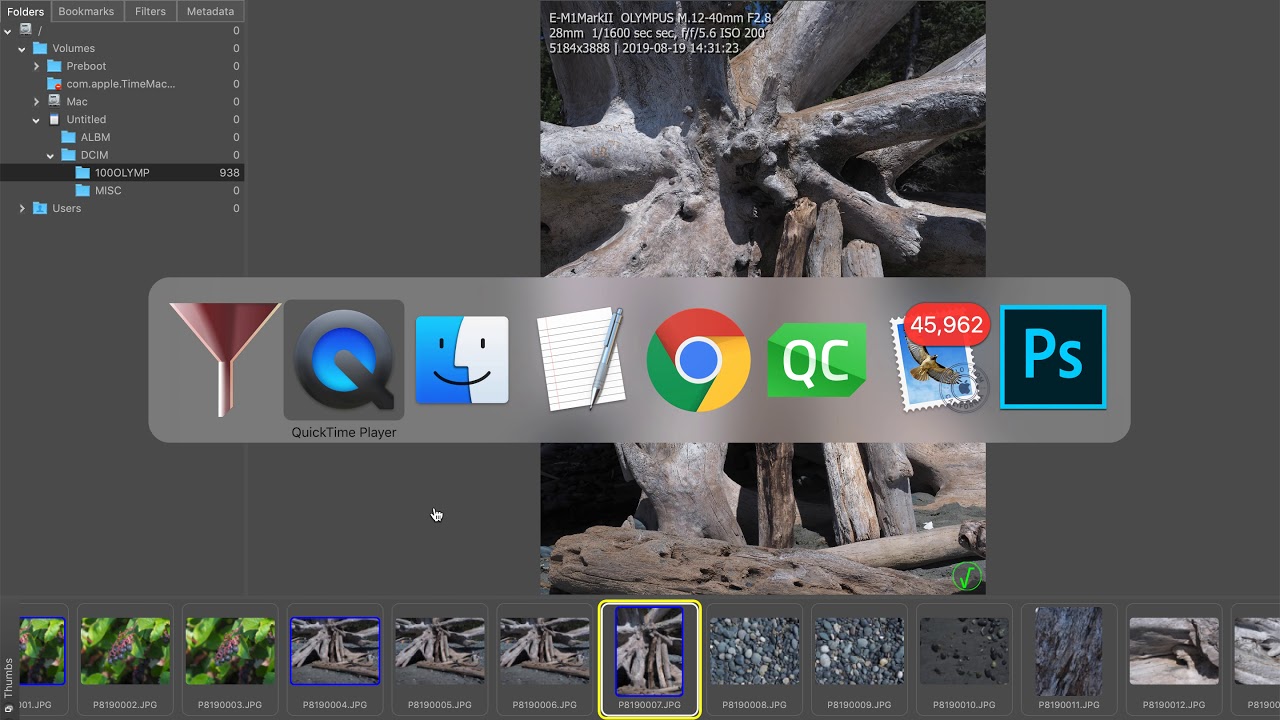1280x720 pixels.
Task: Click the Mac drive icon
Action: coord(54,102)
